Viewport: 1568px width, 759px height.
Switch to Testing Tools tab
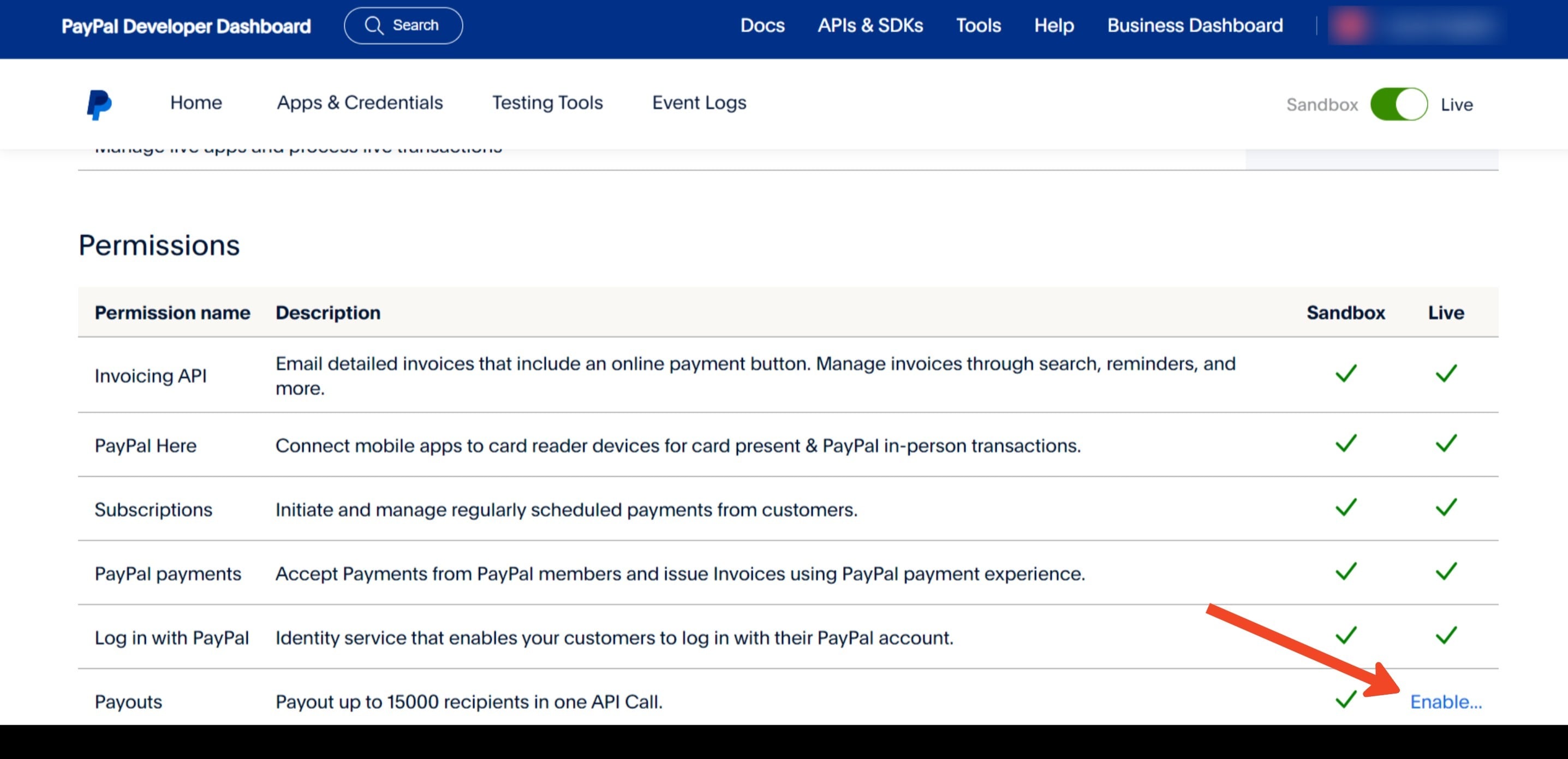coord(547,103)
